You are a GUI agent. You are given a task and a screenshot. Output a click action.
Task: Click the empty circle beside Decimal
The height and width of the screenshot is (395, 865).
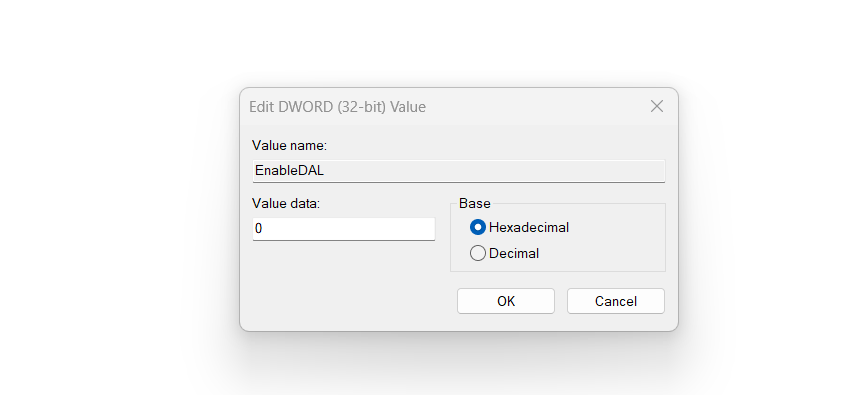point(478,253)
